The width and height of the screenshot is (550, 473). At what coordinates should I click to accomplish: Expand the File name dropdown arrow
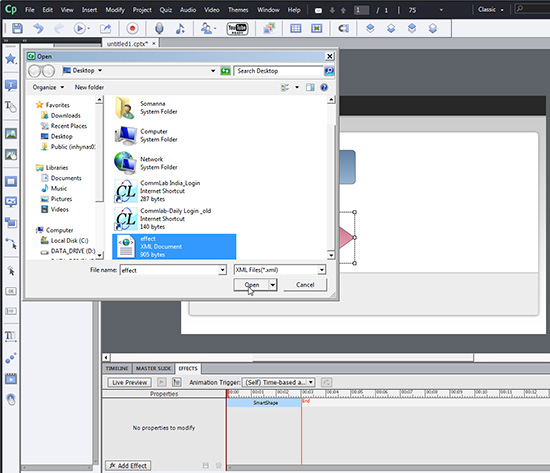point(222,270)
